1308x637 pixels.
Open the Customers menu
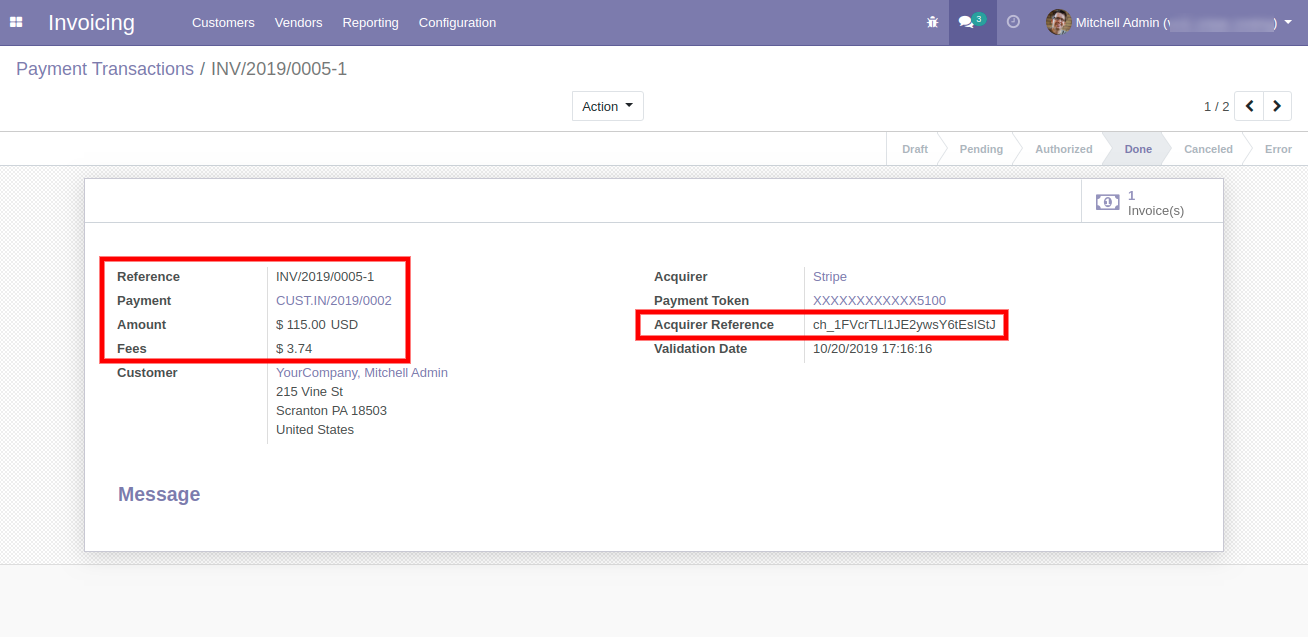point(223,22)
